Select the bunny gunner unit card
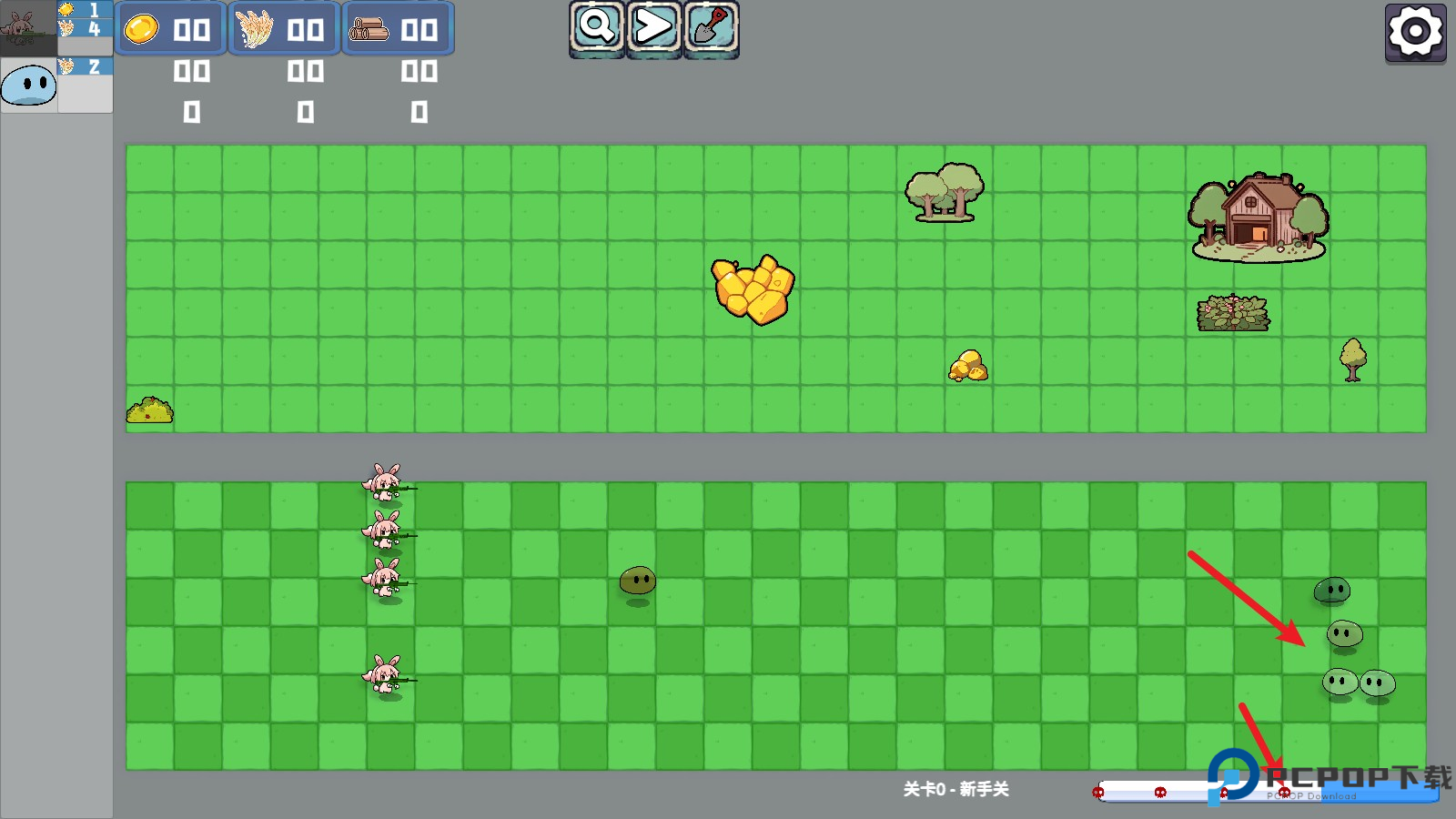 [x=29, y=29]
